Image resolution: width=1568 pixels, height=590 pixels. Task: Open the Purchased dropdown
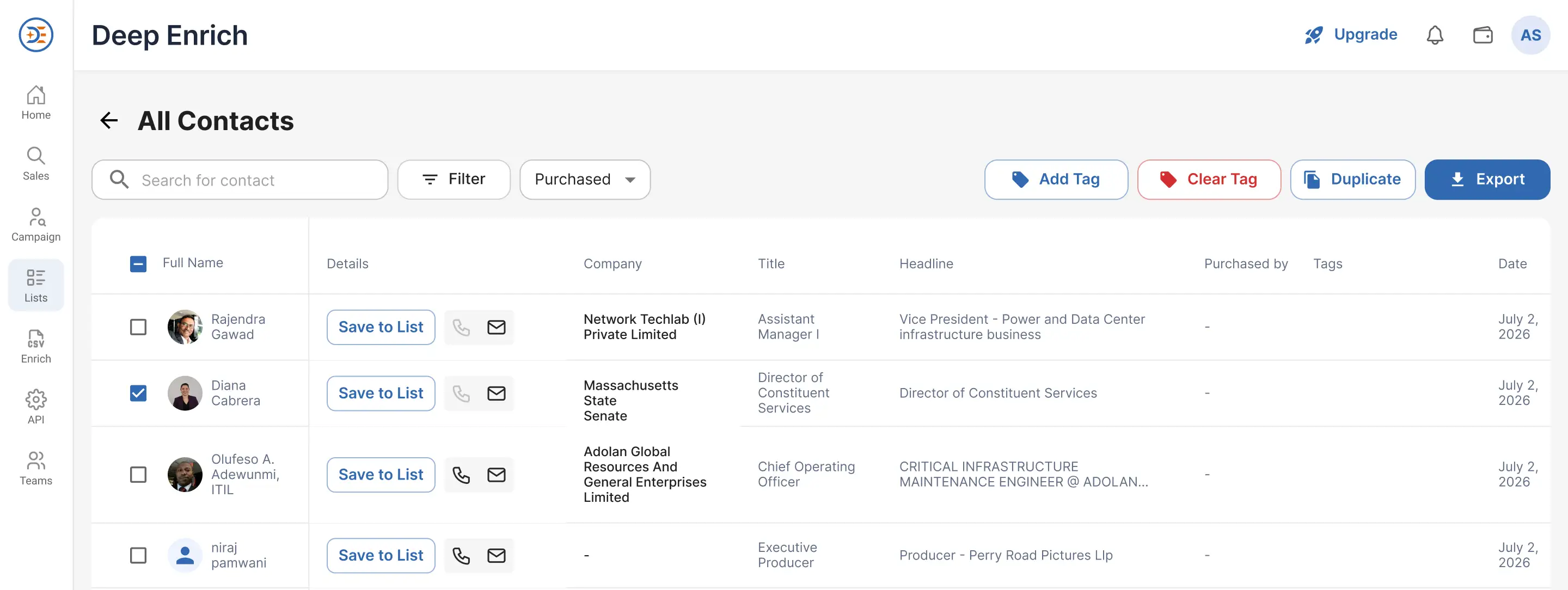(585, 180)
